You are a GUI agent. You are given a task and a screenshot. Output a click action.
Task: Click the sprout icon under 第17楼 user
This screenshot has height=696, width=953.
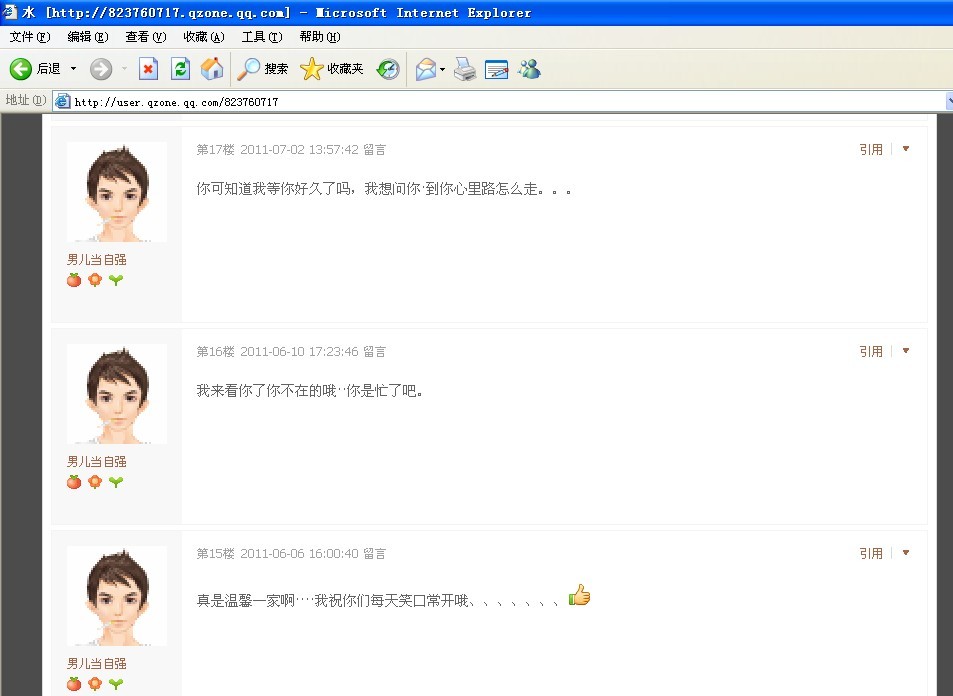tap(115, 280)
